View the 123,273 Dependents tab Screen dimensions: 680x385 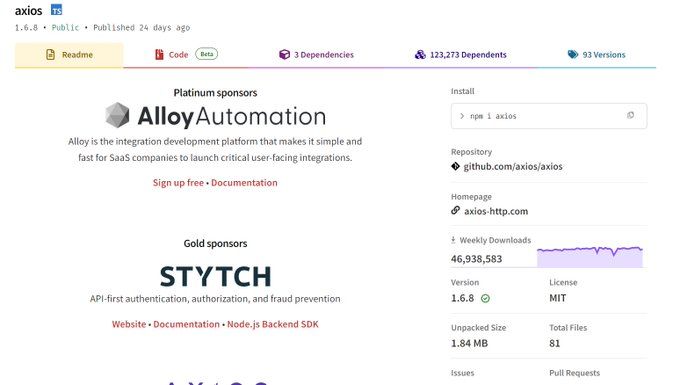[461, 55]
